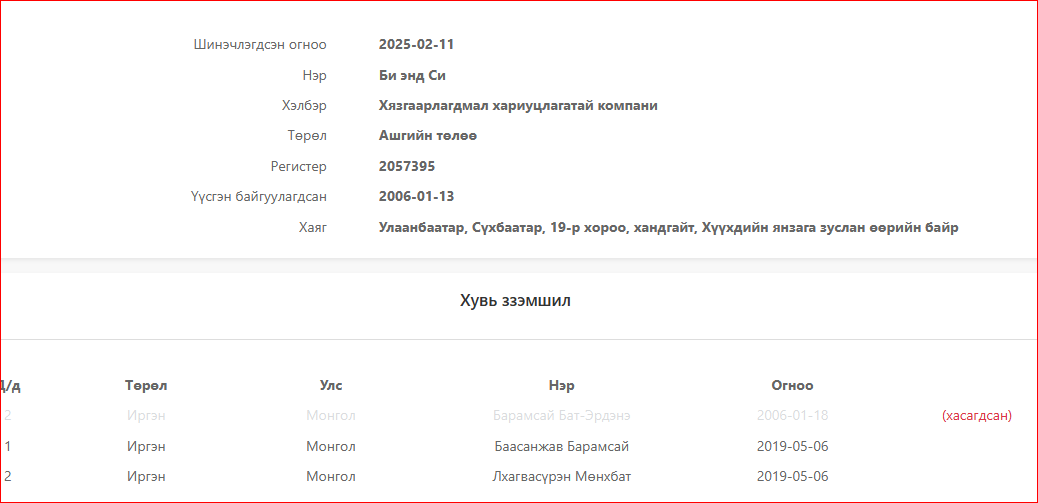Screen dimensions: 1038x503
Task: Click the Хаяг field label
Action: click(313, 227)
